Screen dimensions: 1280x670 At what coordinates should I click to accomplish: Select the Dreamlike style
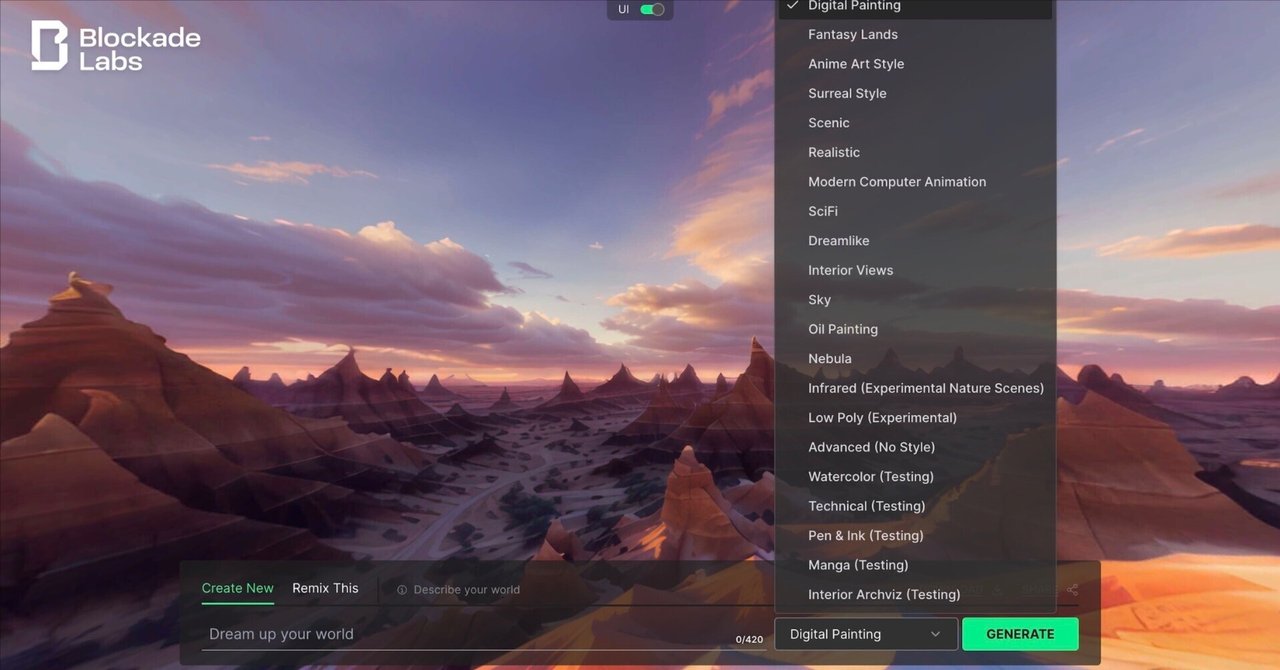click(x=839, y=240)
